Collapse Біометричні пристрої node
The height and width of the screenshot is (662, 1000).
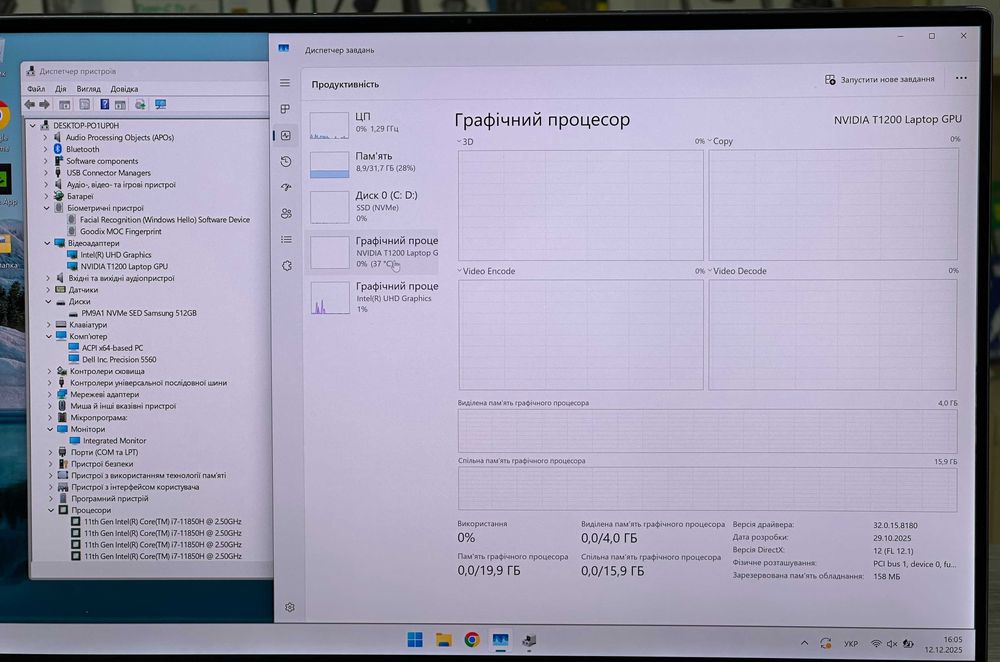pos(47,208)
